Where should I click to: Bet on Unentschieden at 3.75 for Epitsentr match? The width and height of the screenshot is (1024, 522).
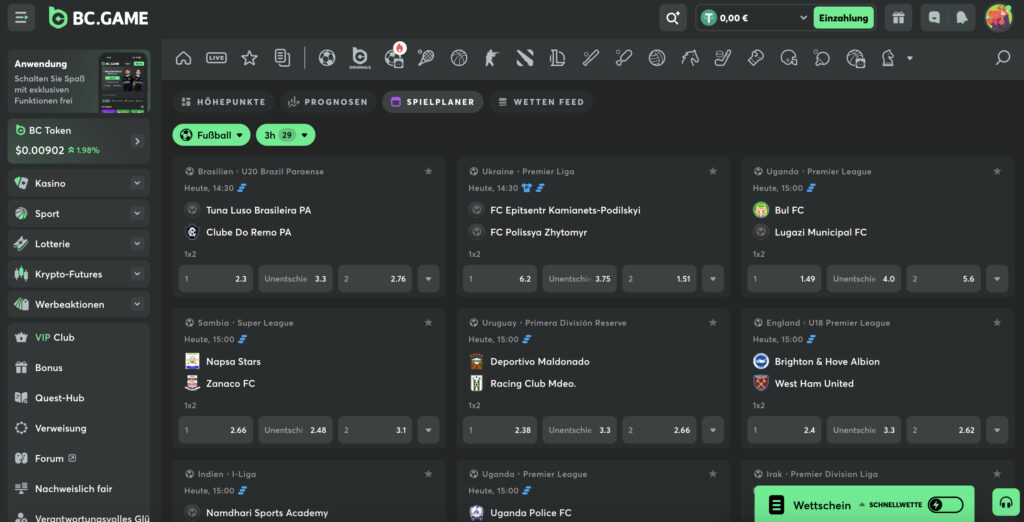coord(579,279)
